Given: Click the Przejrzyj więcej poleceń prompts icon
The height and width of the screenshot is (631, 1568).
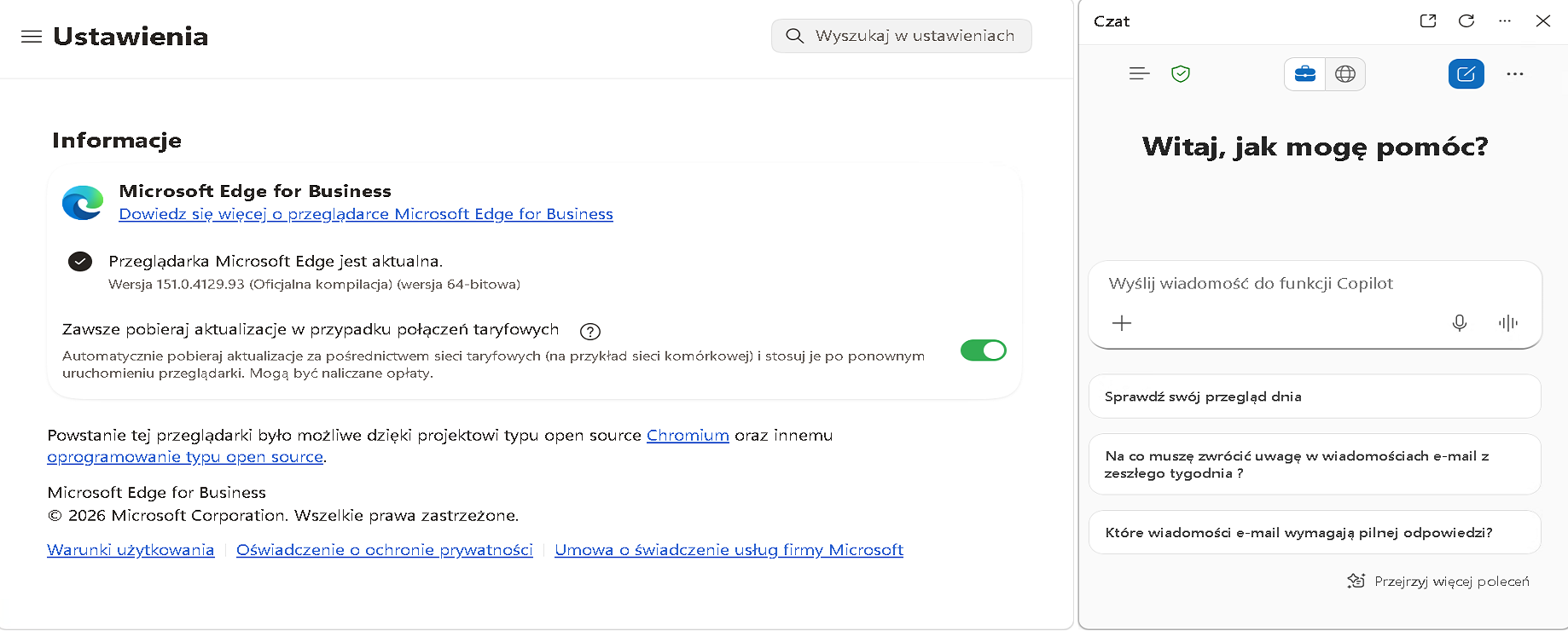Looking at the screenshot, I should click(x=1356, y=582).
